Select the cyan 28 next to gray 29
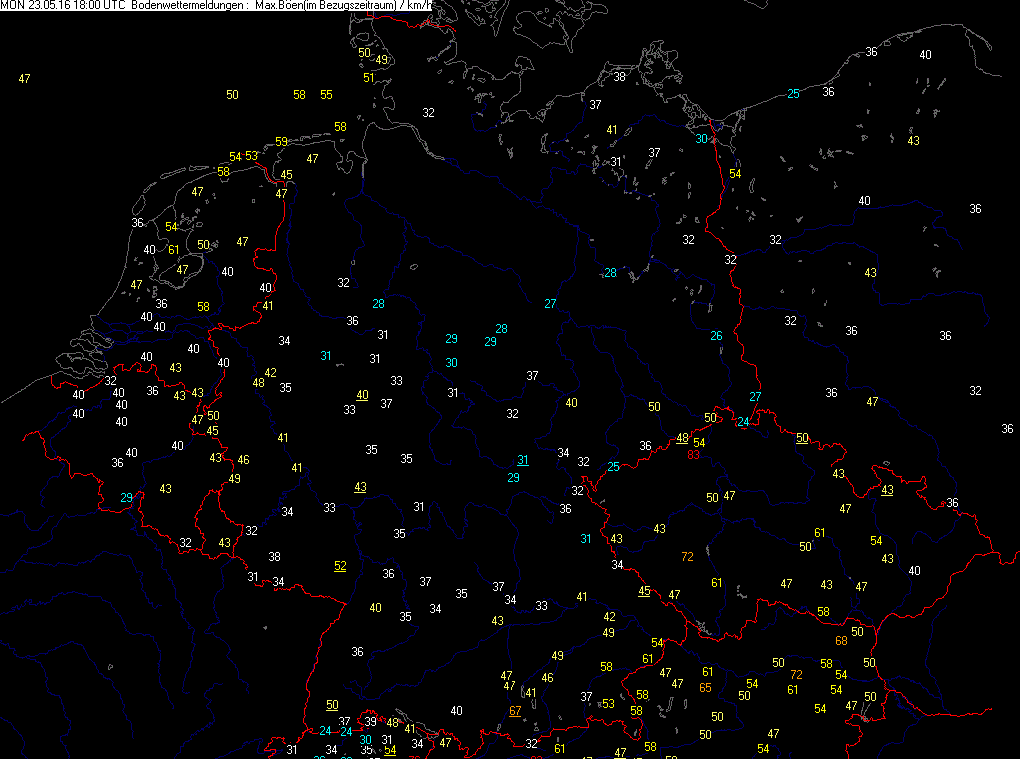 pos(501,328)
